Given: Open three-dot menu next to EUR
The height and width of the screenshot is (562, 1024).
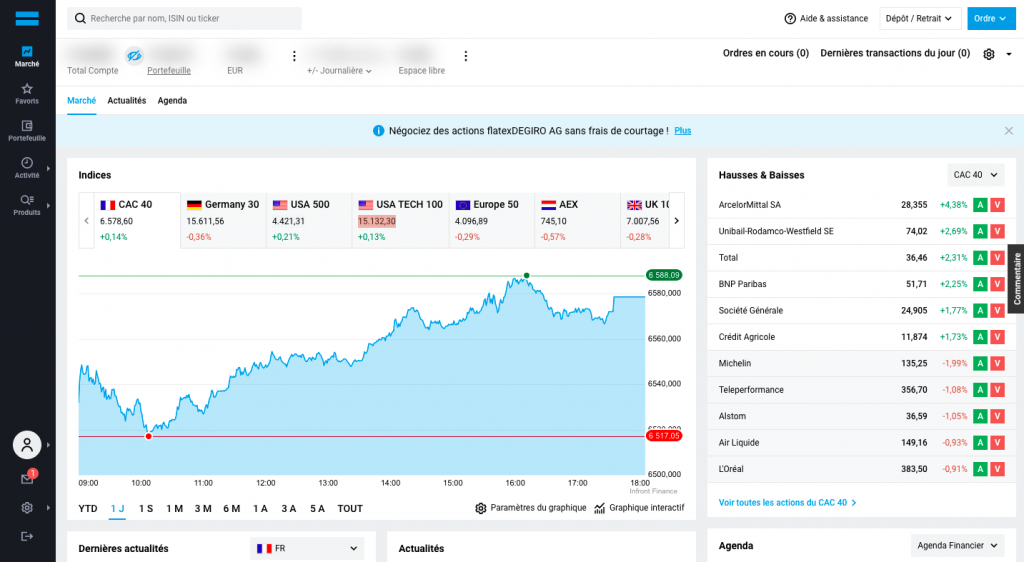Looking at the screenshot, I should [x=294, y=56].
